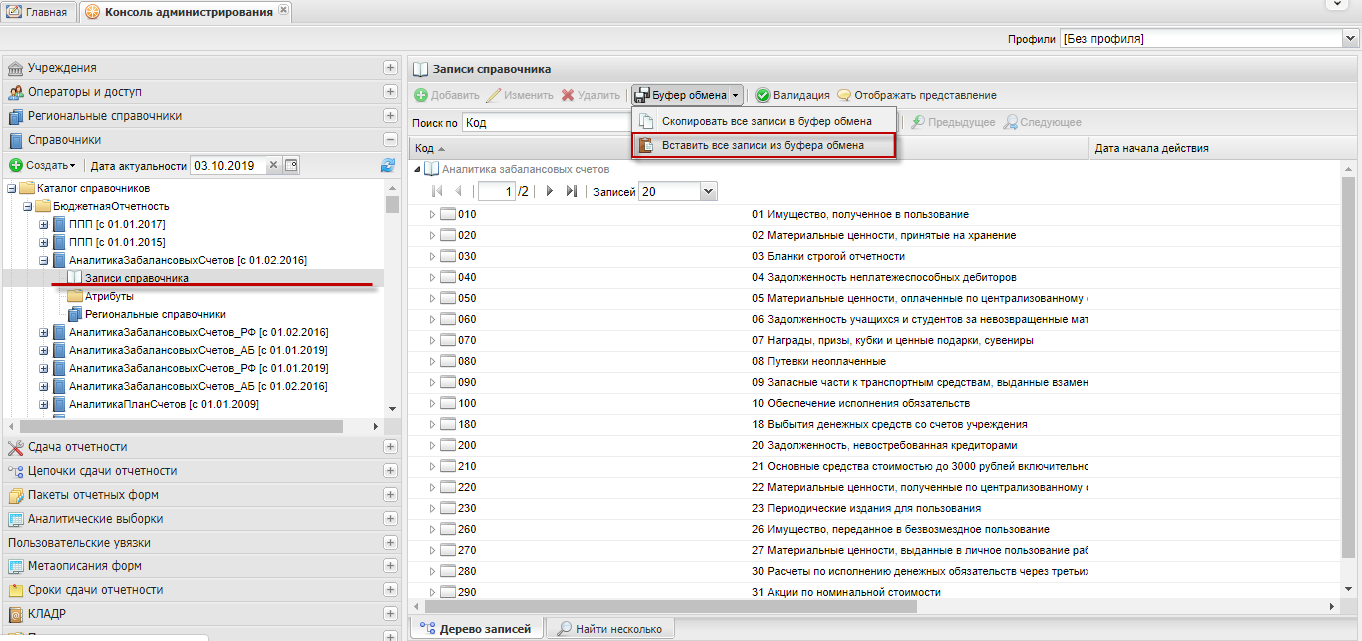Switch to Найти несколько tab

tap(610, 629)
